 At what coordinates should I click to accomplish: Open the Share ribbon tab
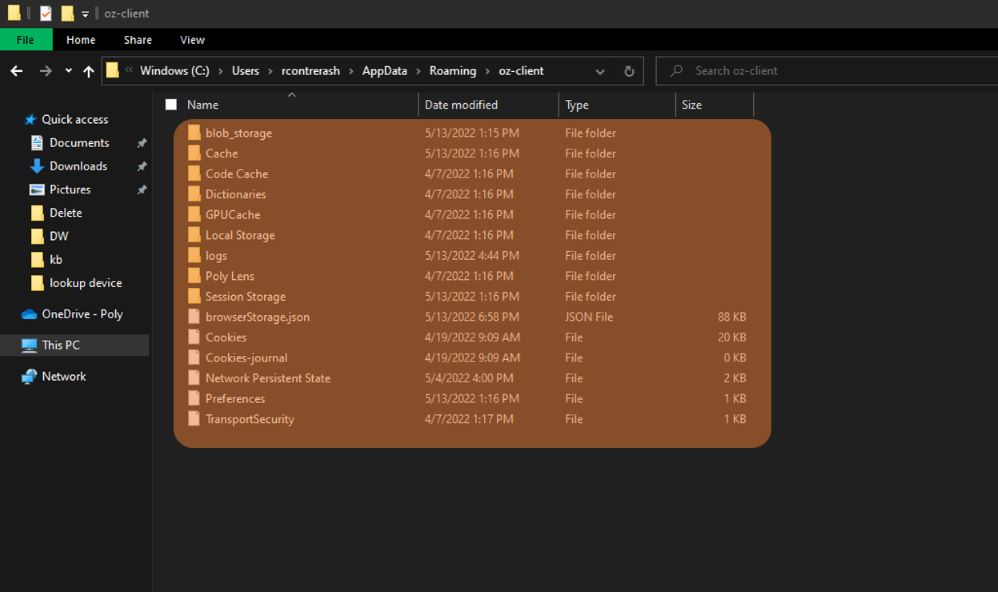point(138,40)
